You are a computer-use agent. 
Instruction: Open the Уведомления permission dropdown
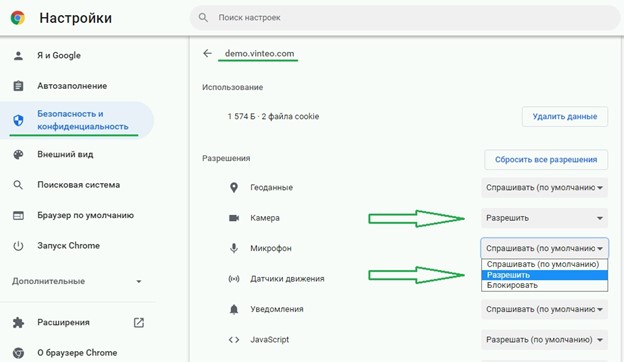pos(544,309)
